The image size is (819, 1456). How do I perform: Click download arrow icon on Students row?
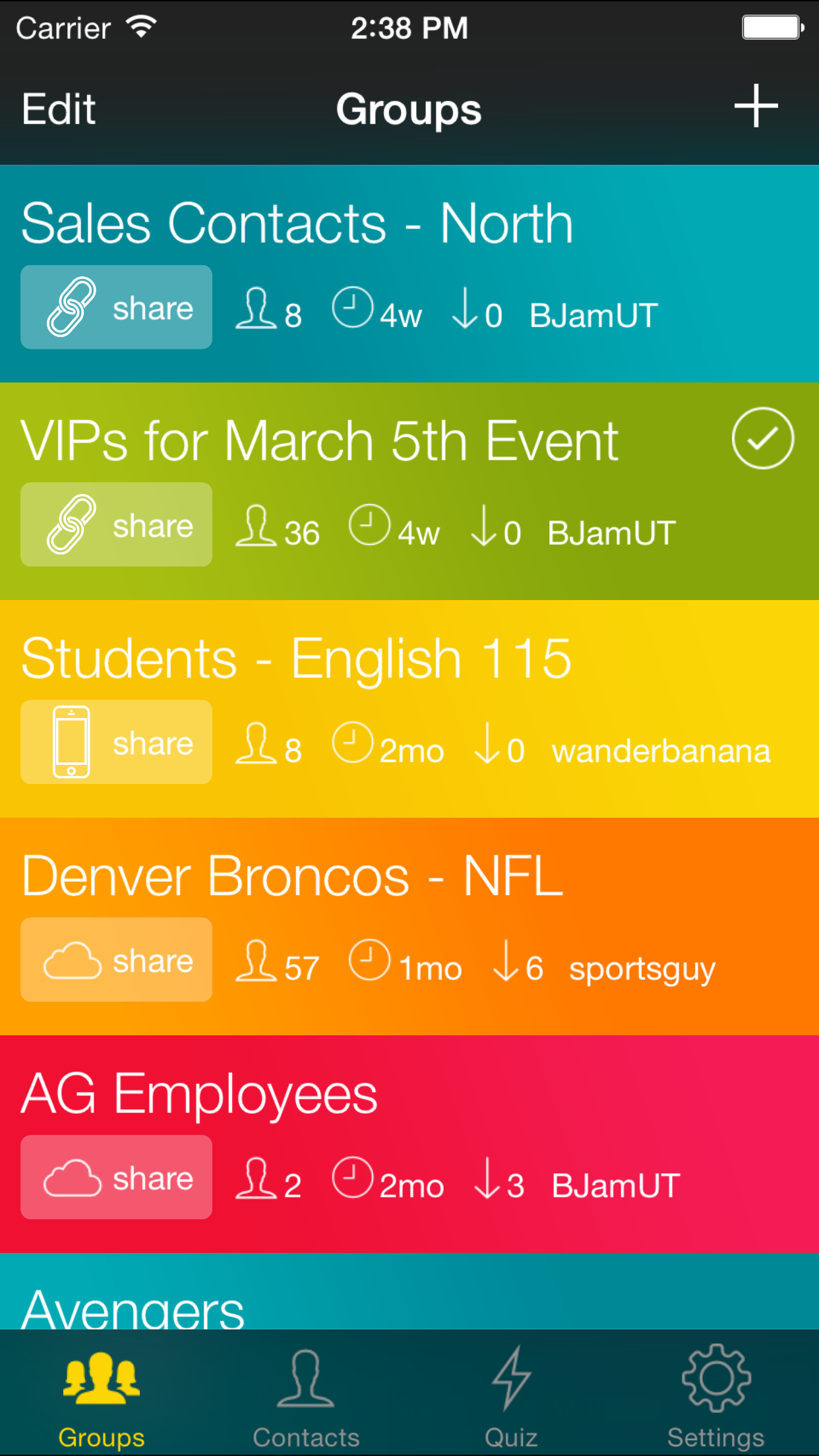coord(487,743)
